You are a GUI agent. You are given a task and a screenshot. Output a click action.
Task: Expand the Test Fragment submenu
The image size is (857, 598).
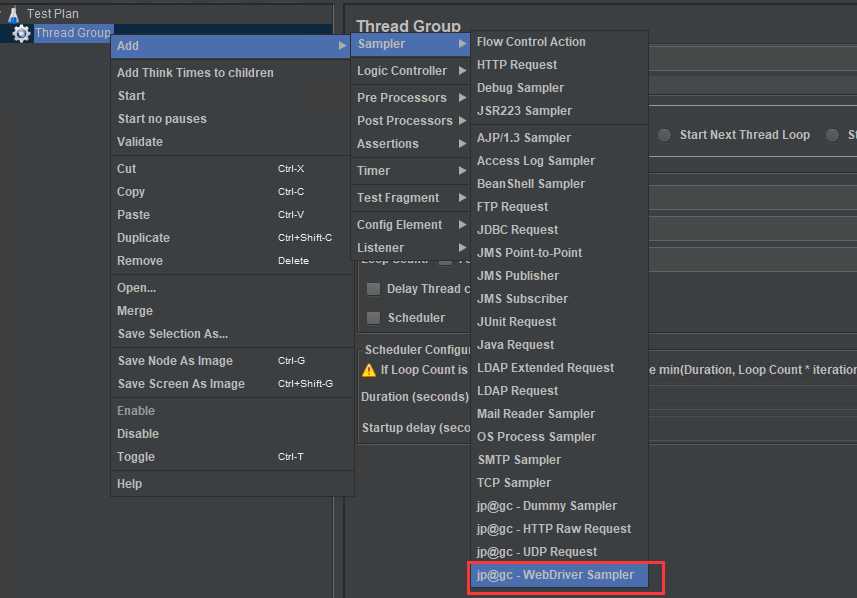pyautogui.click(x=410, y=197)
